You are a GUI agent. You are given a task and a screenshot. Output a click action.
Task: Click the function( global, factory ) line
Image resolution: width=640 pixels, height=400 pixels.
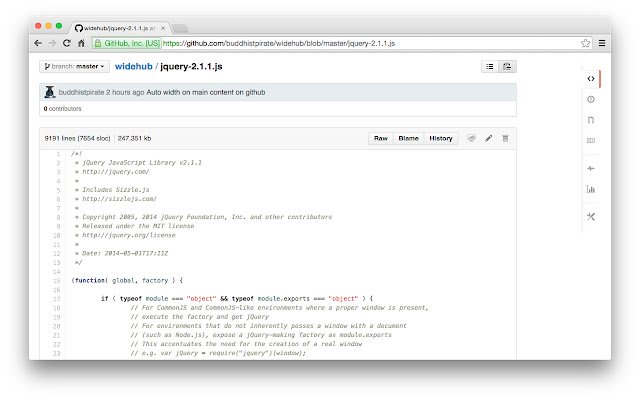(127, 281)
